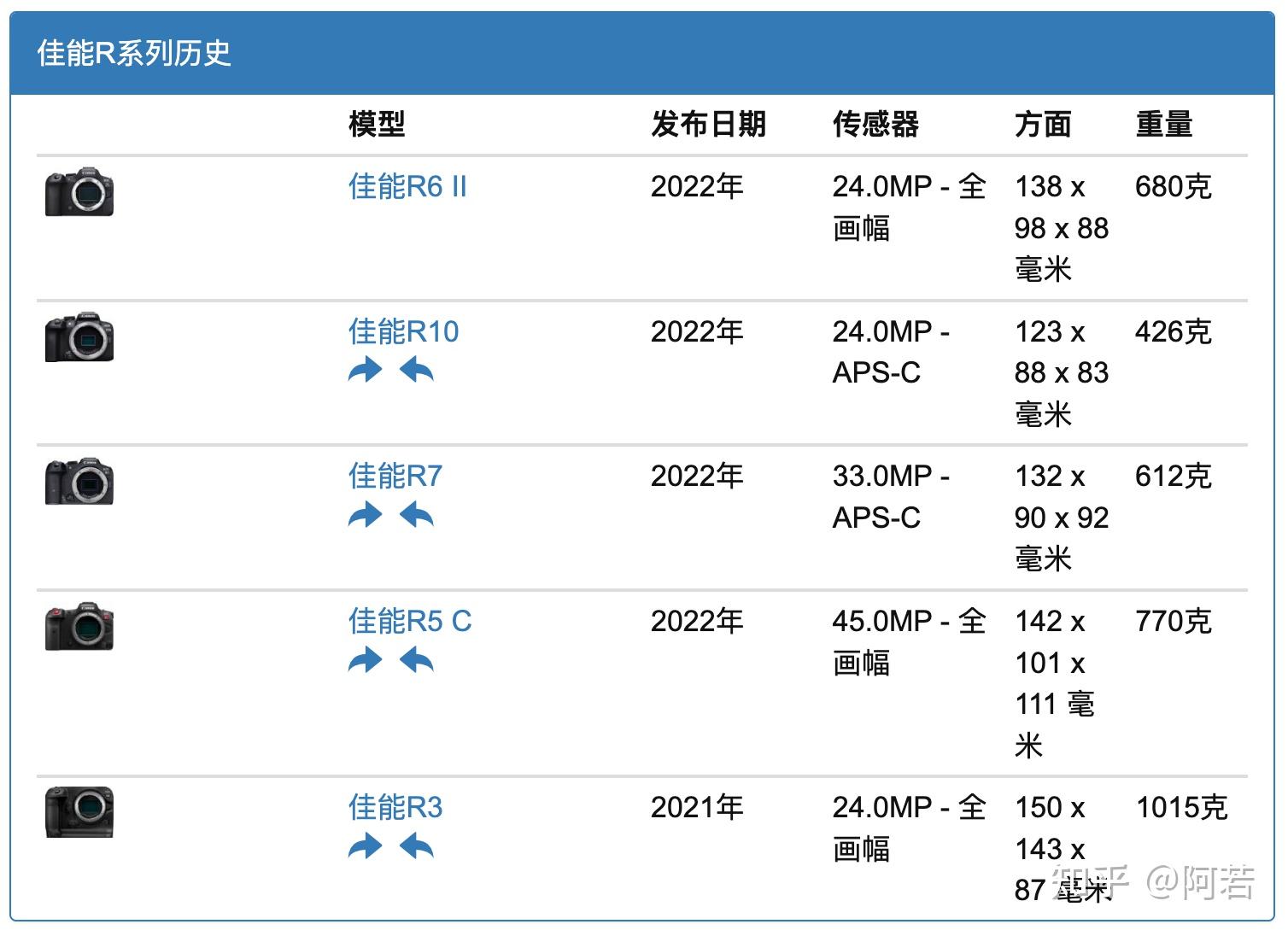Select the 132 x 90 x 92 毫米 cell

(x=1062, y=518)
